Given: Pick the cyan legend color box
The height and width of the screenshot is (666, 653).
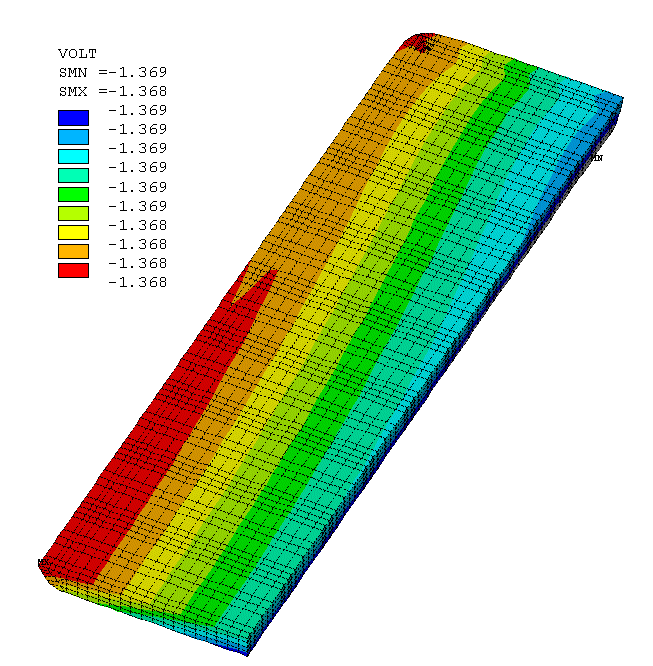Looking at the screenshot, I should pyautogui.click(x=74, y=156).
